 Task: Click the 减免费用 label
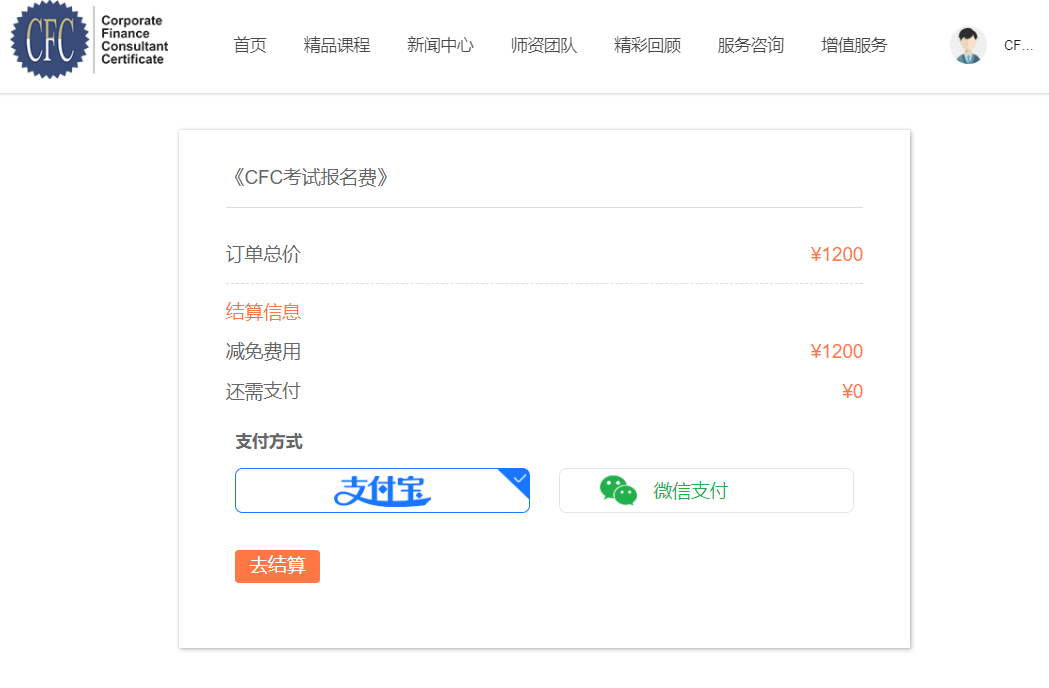[264, 351]
